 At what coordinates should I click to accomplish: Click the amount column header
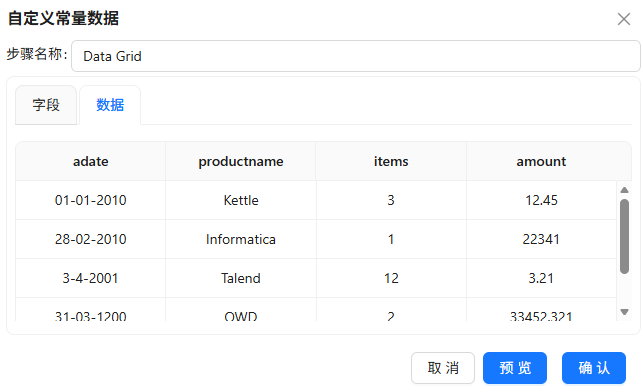point(541,161)
